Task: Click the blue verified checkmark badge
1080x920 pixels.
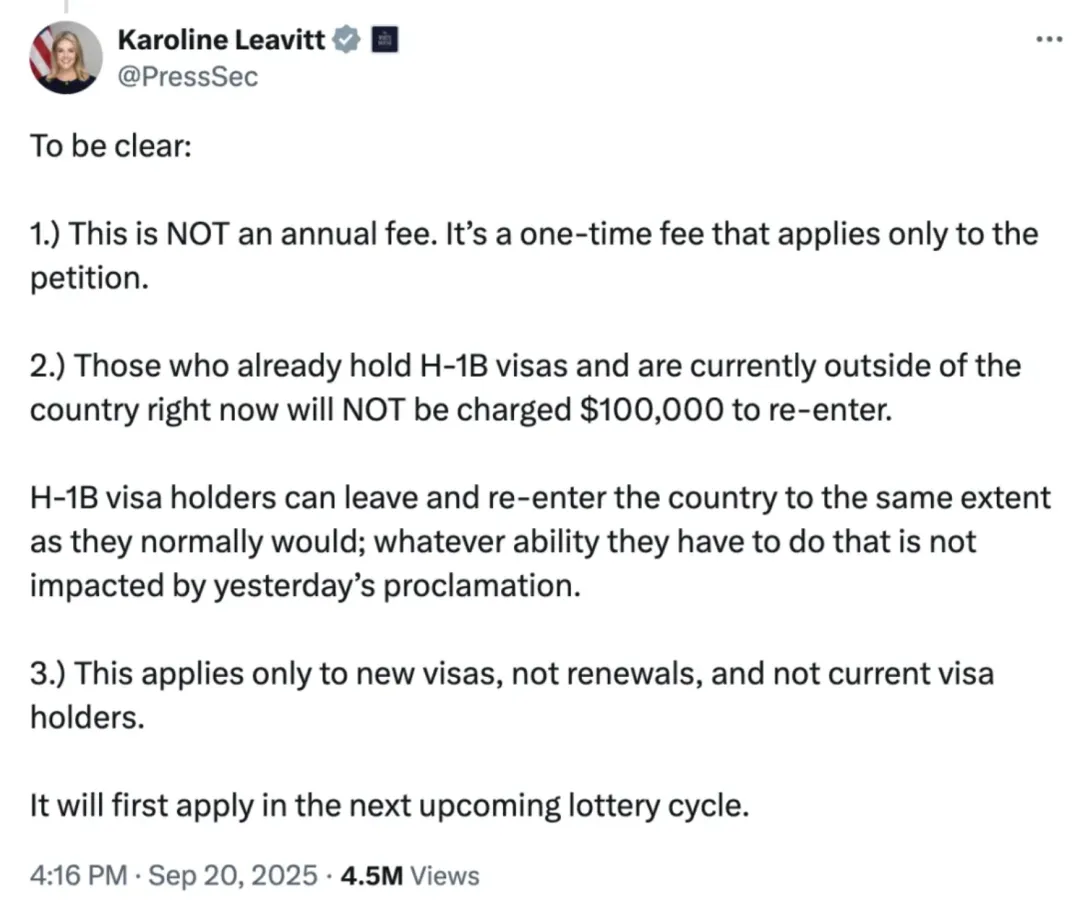Action: 346,40
